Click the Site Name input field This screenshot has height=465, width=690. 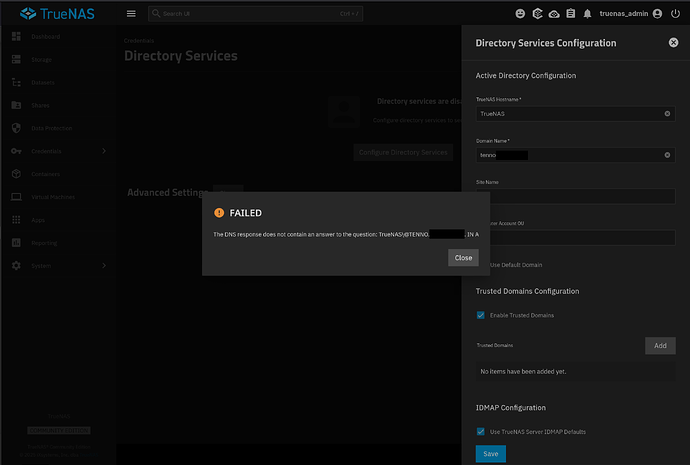(575, 196)
